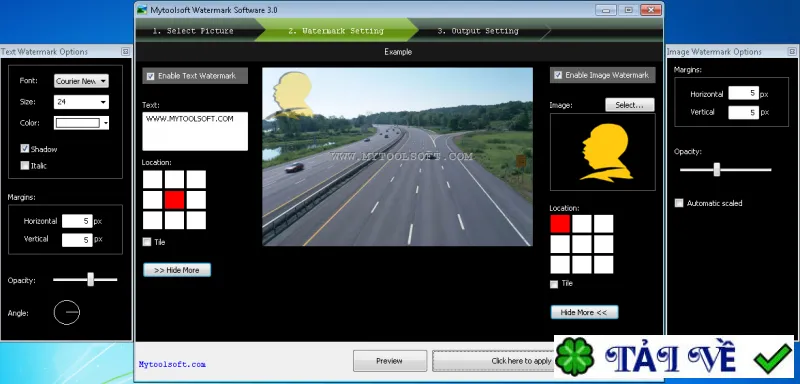
Task: Click the white text Color swatch
Action: tap(78, 123)
